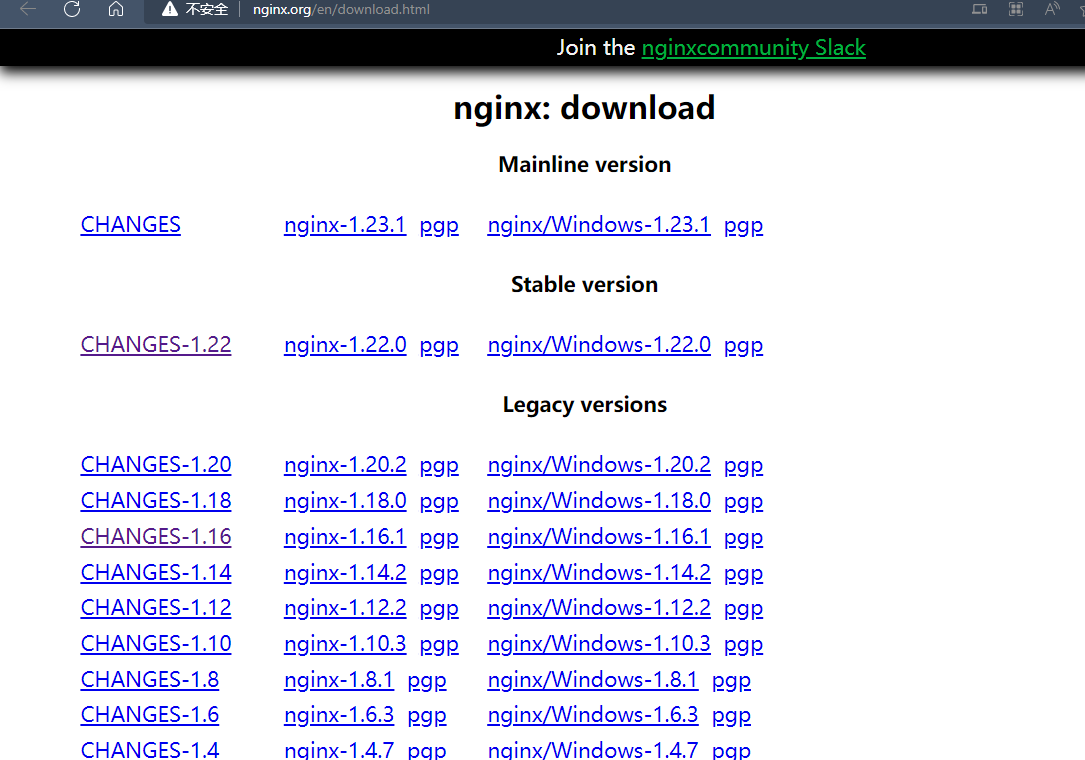The width and height of the screenshot is (1085, 760).
Task: Open pgp signature for nginx/Windows-1.23.1
Action: coord(743,226)
